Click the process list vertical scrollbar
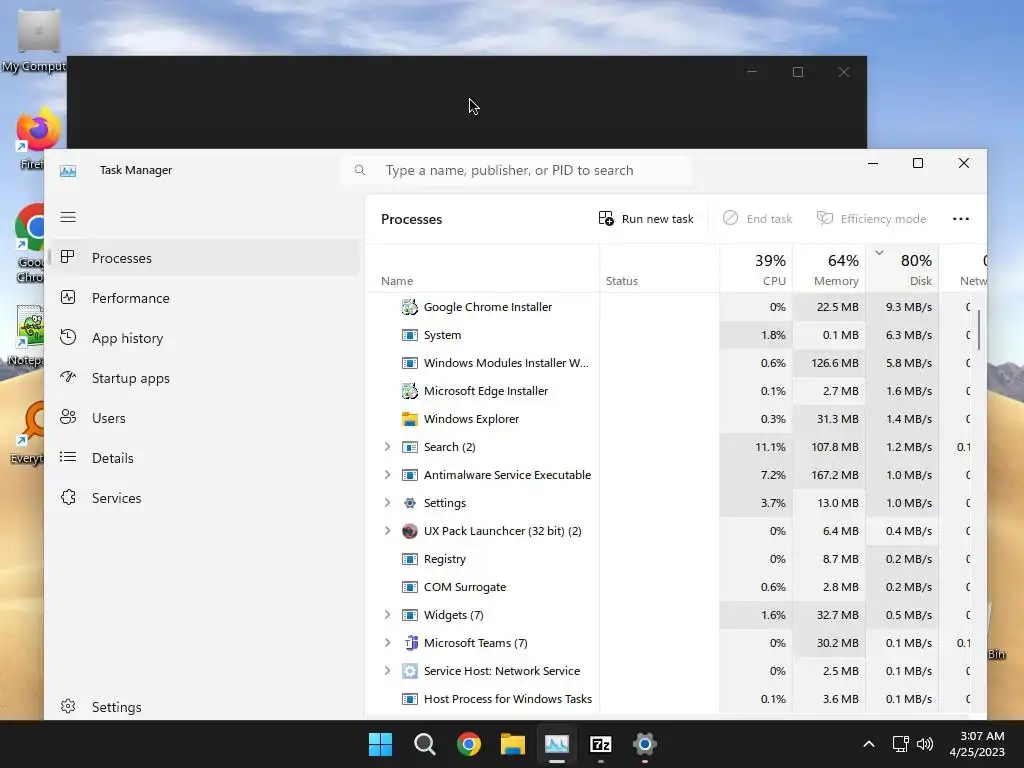The height and width of the screenshot is (768, 1024). (978, 330)
